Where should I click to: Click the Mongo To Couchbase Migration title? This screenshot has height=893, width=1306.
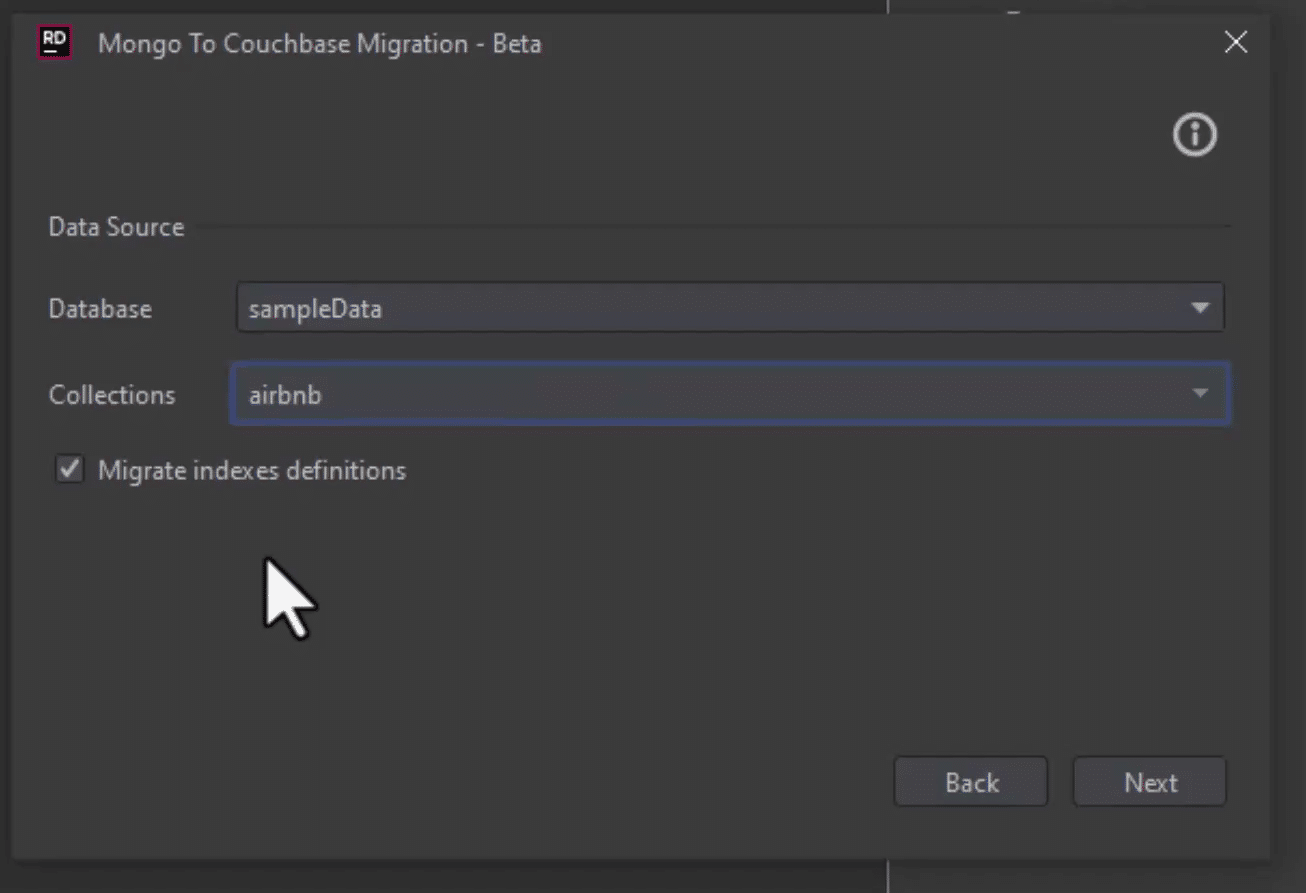point(319,44)
